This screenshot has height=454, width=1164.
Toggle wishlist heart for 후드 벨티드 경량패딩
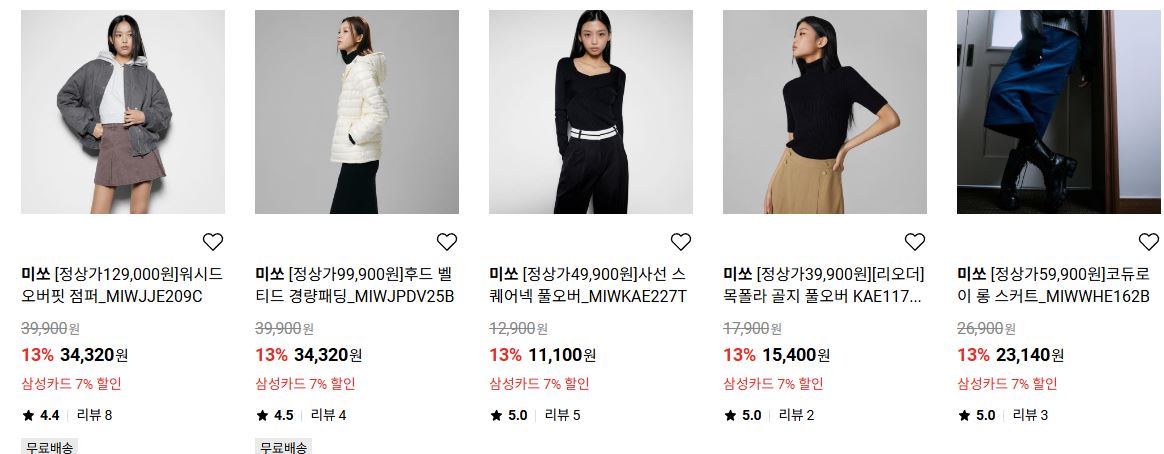447,242
